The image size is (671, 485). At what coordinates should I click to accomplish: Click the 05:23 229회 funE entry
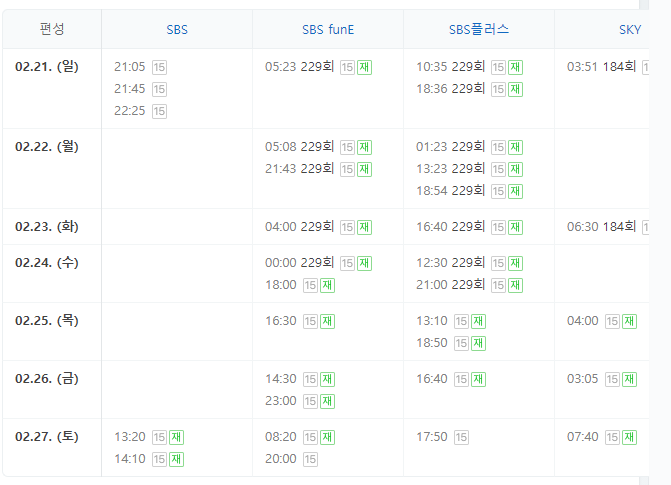[x=299, y=67]
